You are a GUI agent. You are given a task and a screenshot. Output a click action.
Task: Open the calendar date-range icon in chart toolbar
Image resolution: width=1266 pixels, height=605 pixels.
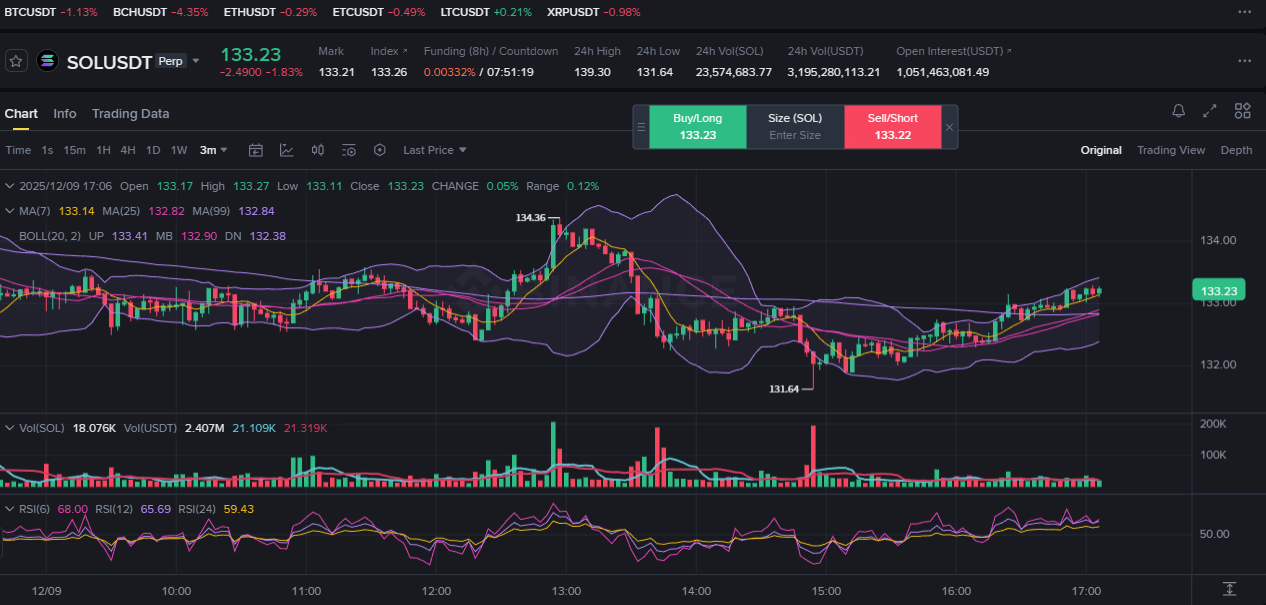[256, 150]
